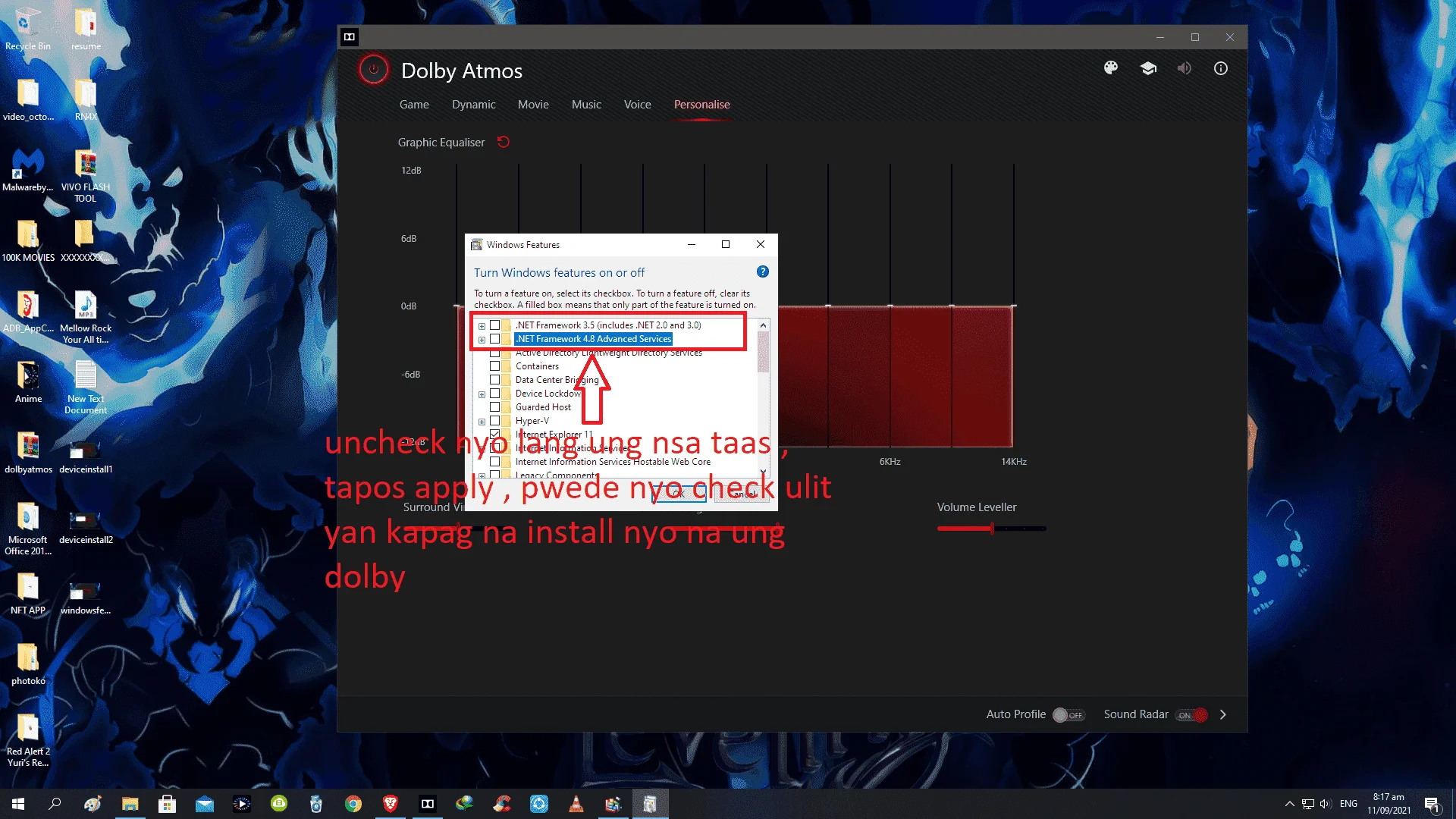1456x819 pixels.
Task: Toggle the Dolby Atmos power button
Action: [373, 70]
